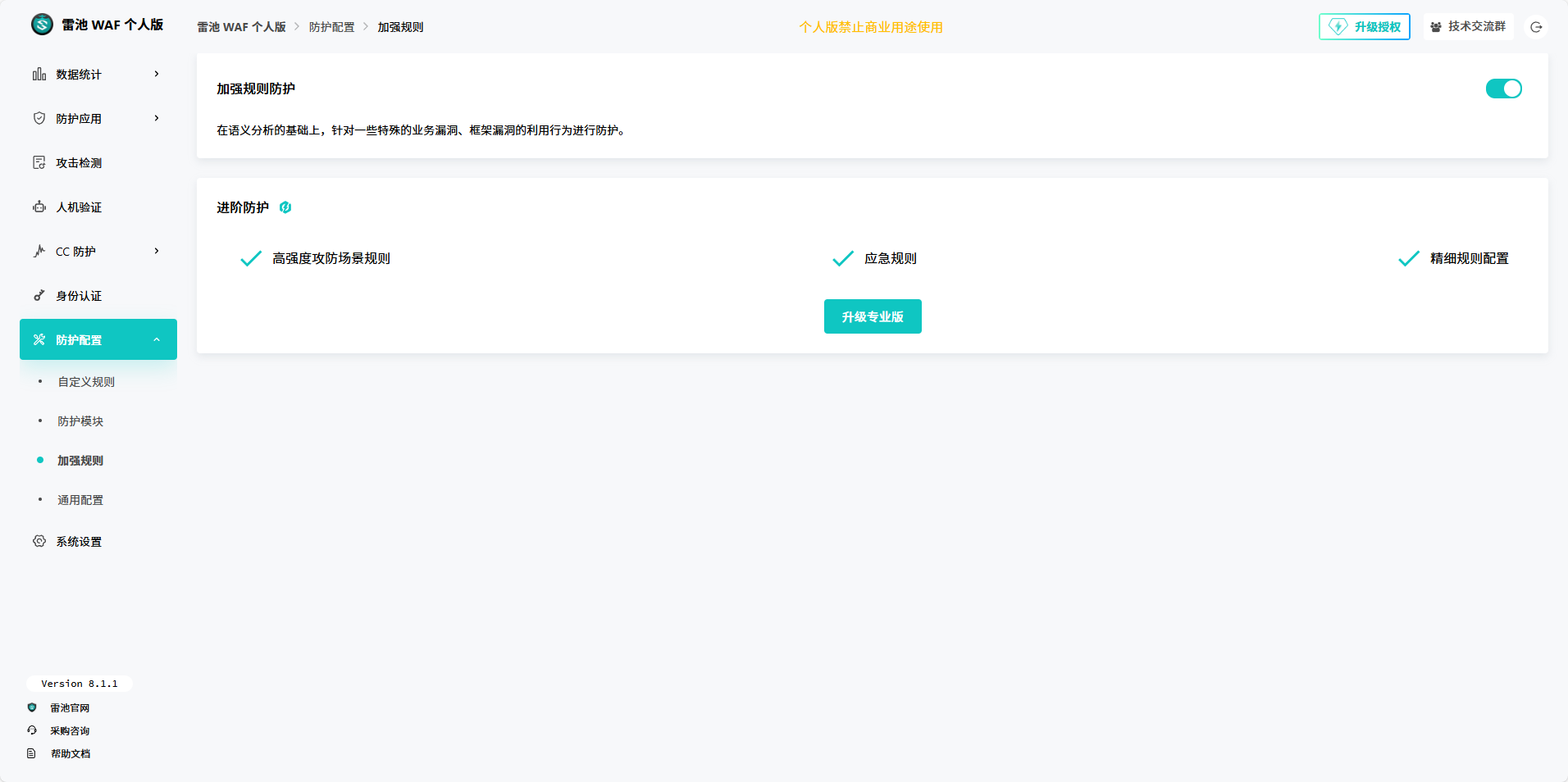Click the 个人版禁止商业用途使用 notice
This screenshot has height=782, width=1568.
pos(871,27)
